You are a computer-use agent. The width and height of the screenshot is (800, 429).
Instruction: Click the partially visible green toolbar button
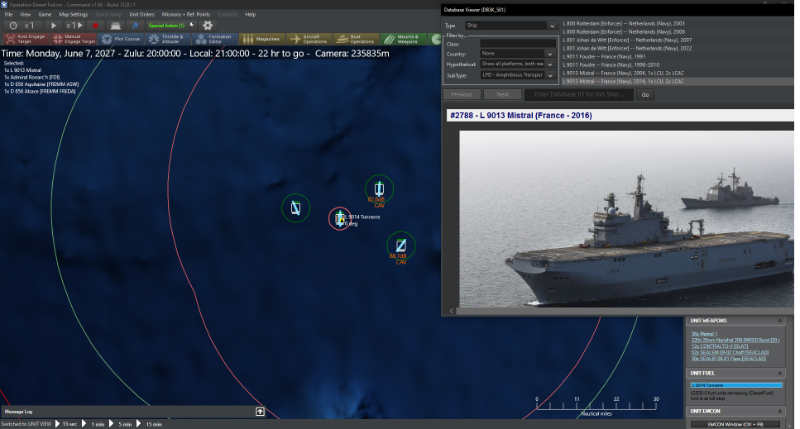coord(435,39)
